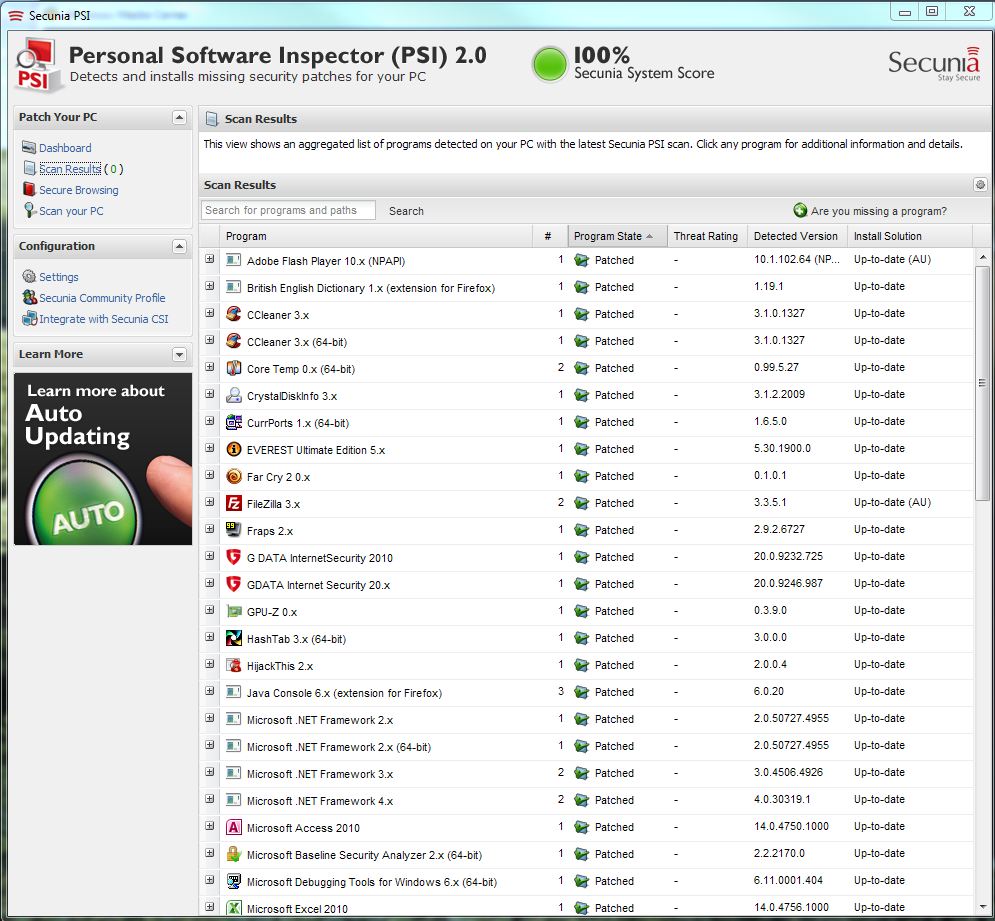Viewport: 995px width, 921px height.
Task: Click the scrollbar down arrow
Action: tap(982, 906)
